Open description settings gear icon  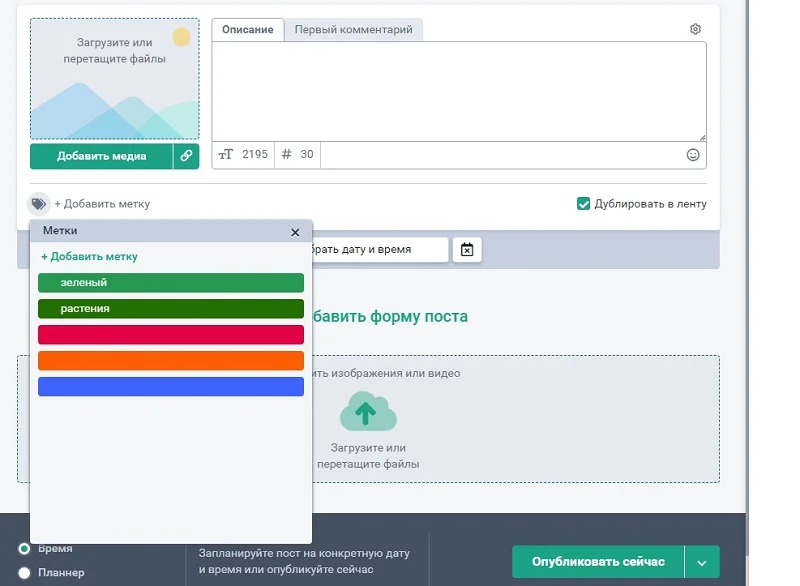[x=696, y=29]
